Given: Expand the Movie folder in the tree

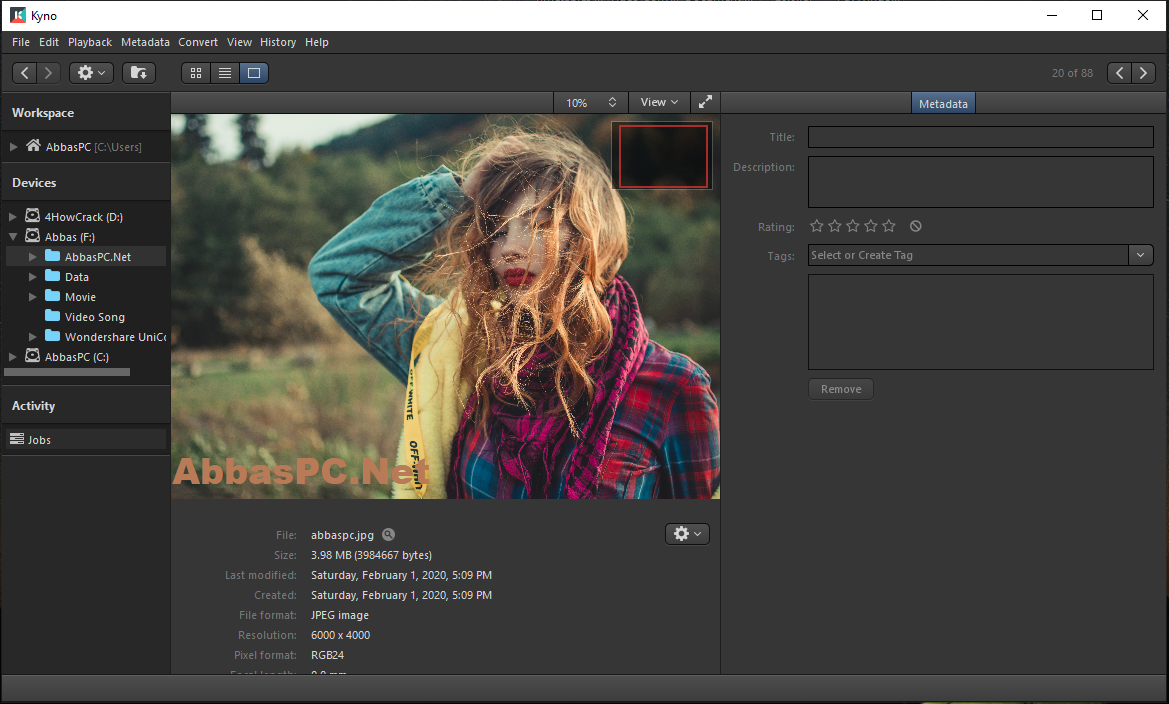Looking at the screenshot, I should pyautogui.click(x=32, y=297).
